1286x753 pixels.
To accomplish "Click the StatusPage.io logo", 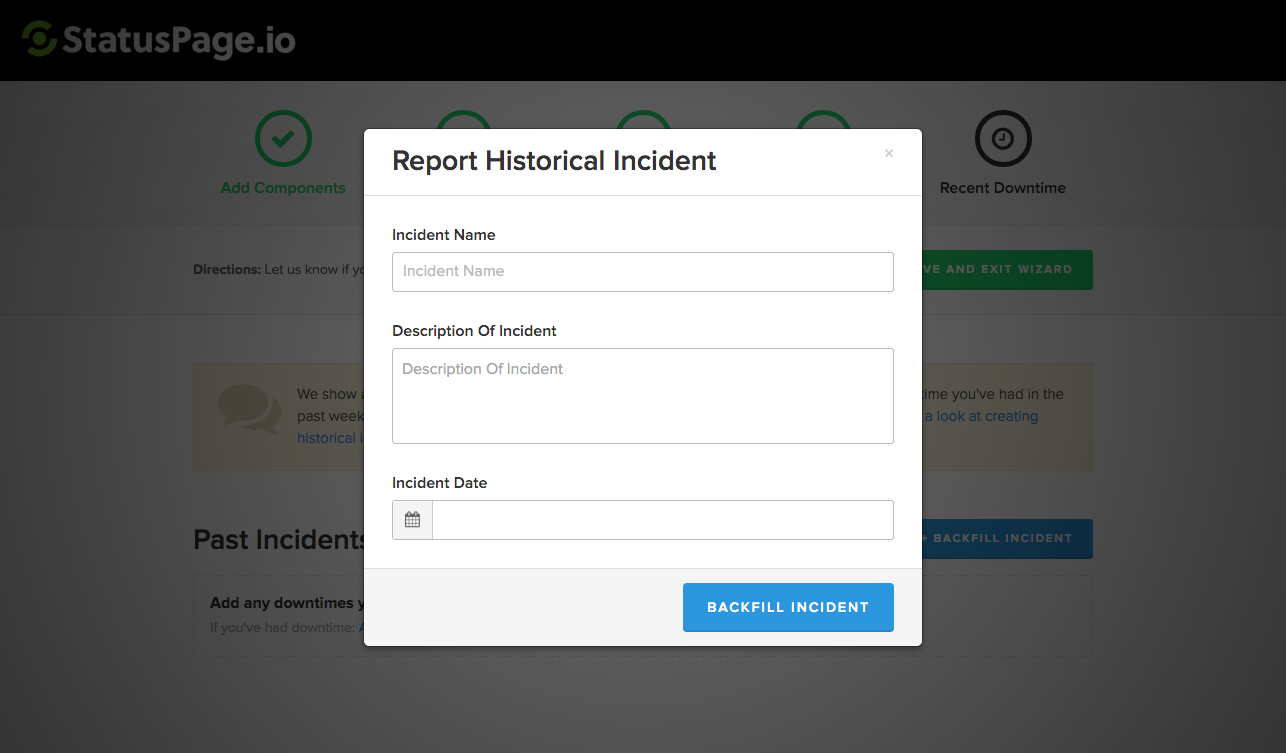I will tap(159, 40).
